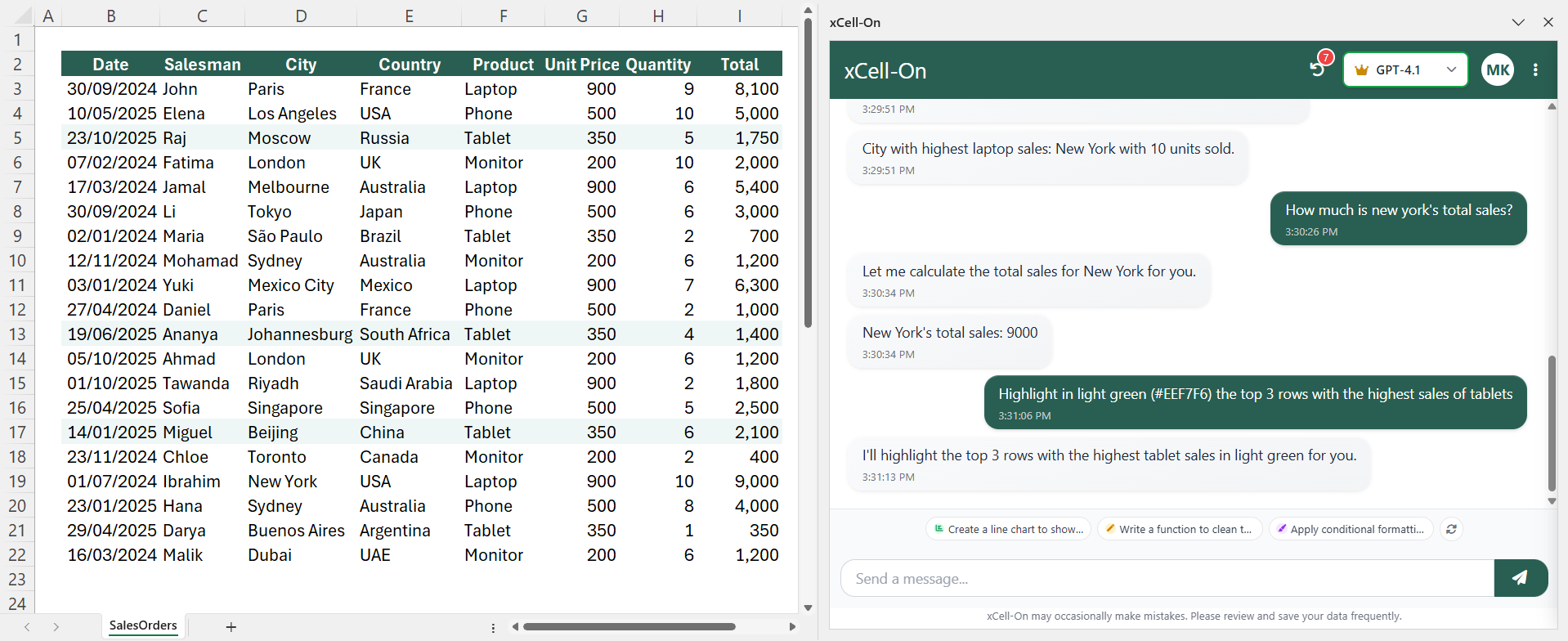Click the 'Write a function to clean' suggestion
Image resolution: width=1568 pixels, height=641 pixels.
tap(1179, 529)
